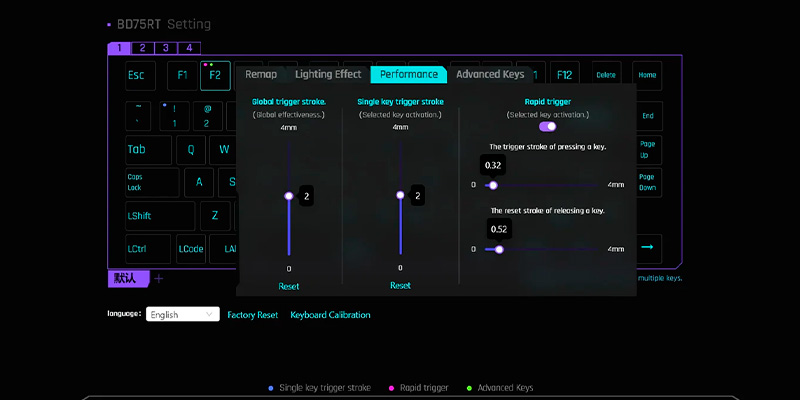The height and width of the screenshot is (400, 800).
Task: Select the Delete key
Action: [x=606, y=76]
